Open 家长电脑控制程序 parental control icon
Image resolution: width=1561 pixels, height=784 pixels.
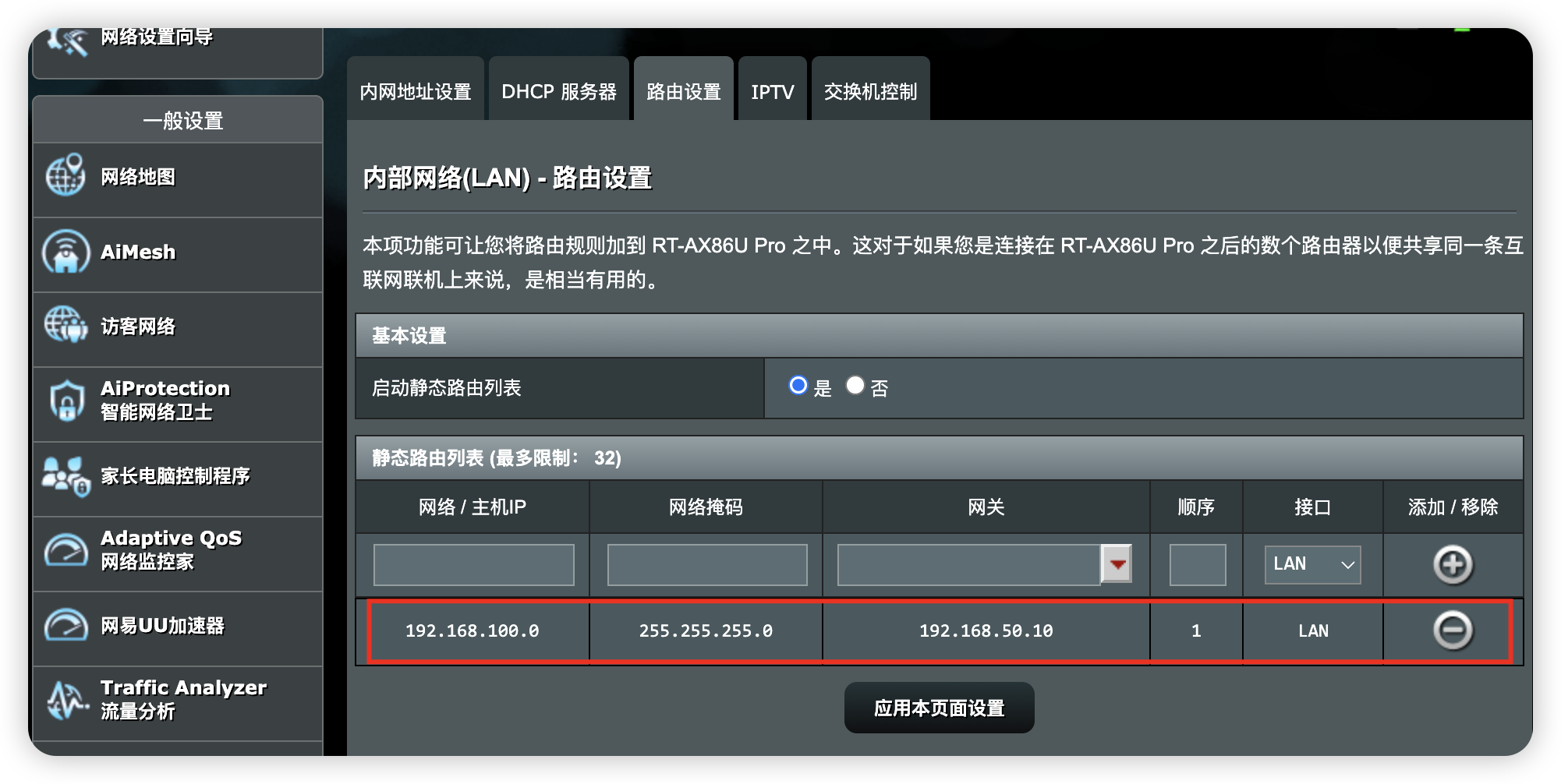click(x=65, y=475)
